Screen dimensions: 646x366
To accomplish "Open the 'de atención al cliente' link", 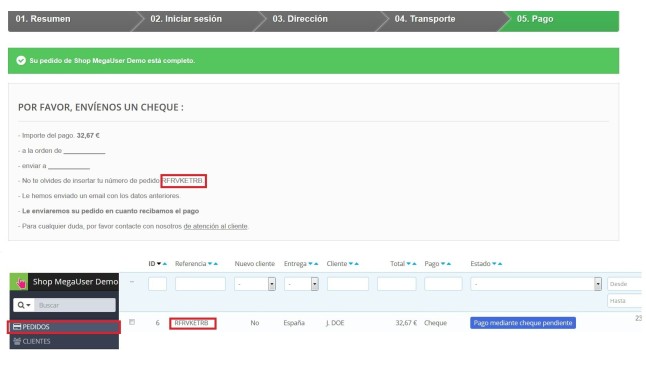I will pos(215,226).
